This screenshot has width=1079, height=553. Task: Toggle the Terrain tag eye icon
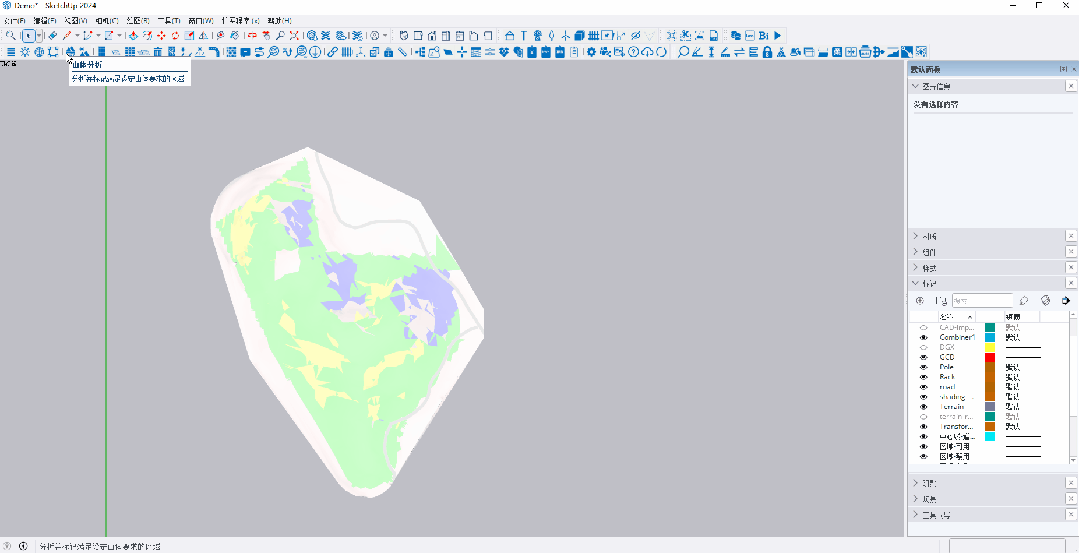pos(923,407)
